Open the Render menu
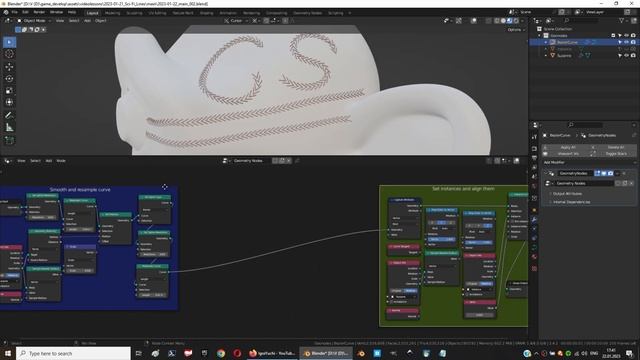640x360 pixels. tap(39, 13)
